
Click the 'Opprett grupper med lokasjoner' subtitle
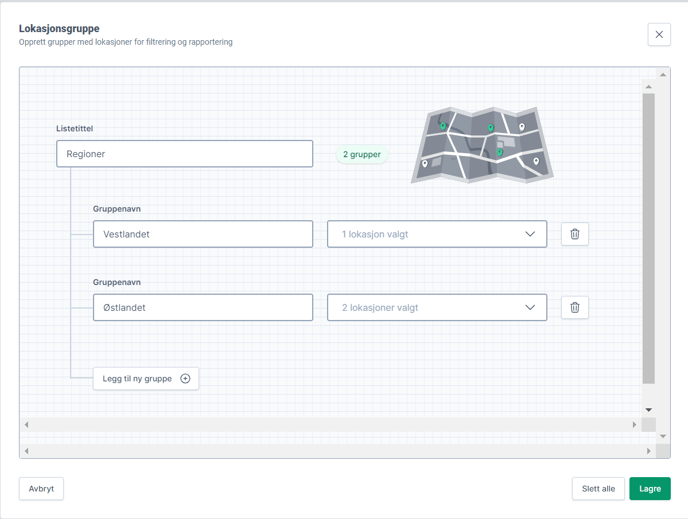[125, 42]
